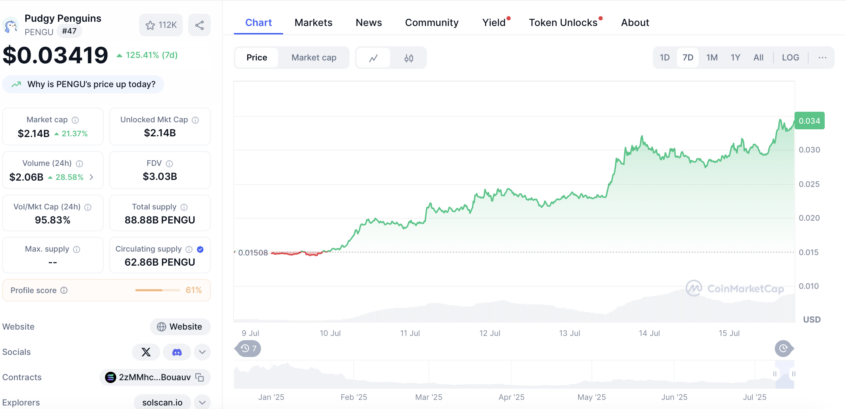850x409 pixels.
Task: Open Volume (24h) details arrow
Action: pos(91,177)
